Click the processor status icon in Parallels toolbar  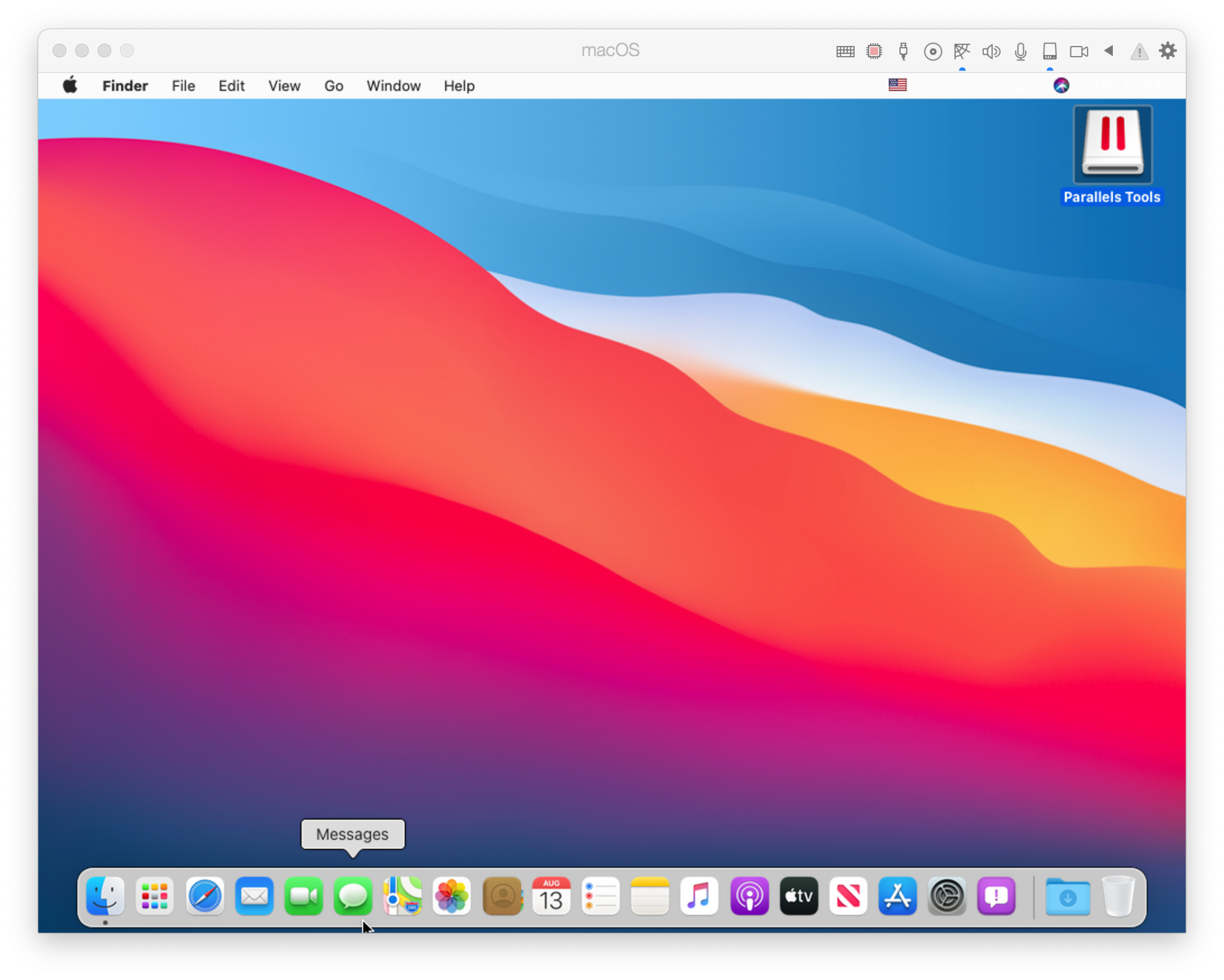pyautogui.click(x=874, y=51)
